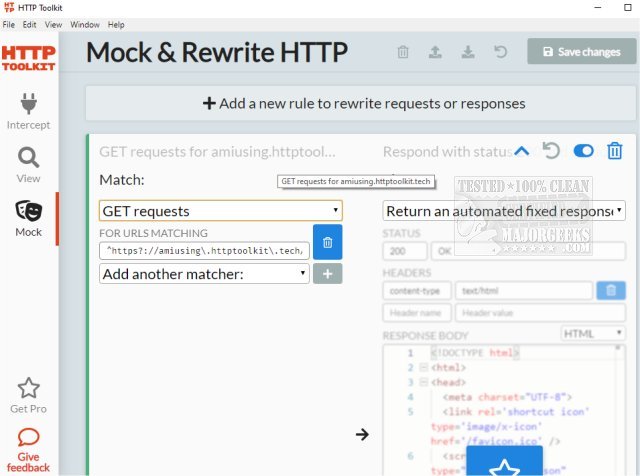Open the Intercept page from sidebar
This screenshot has height=476, width=640.
click(x=28, y=111)
